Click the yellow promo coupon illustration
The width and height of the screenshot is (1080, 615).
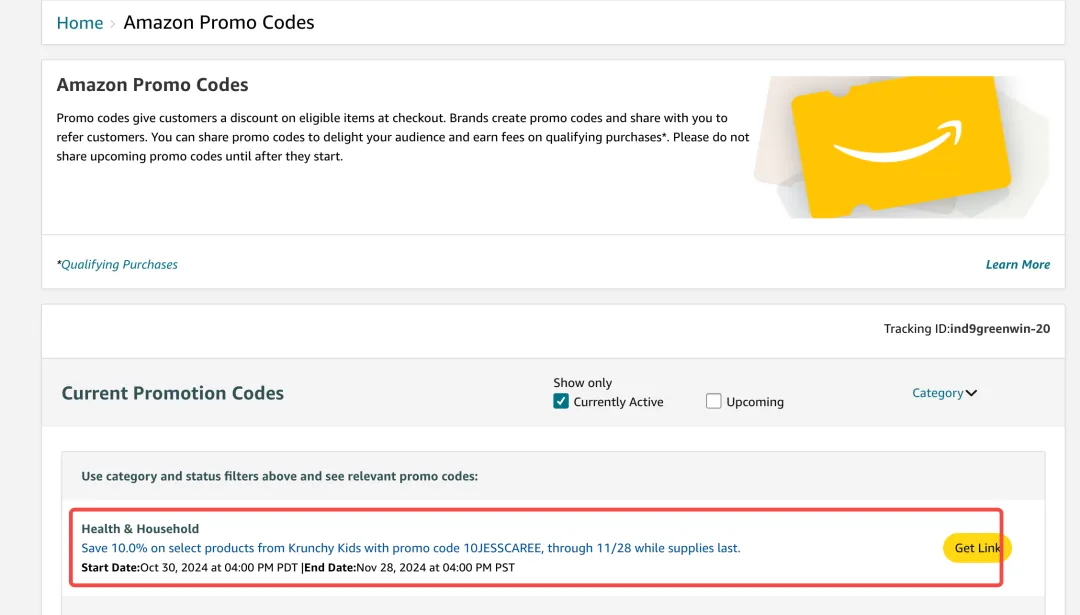pos(900,148)
